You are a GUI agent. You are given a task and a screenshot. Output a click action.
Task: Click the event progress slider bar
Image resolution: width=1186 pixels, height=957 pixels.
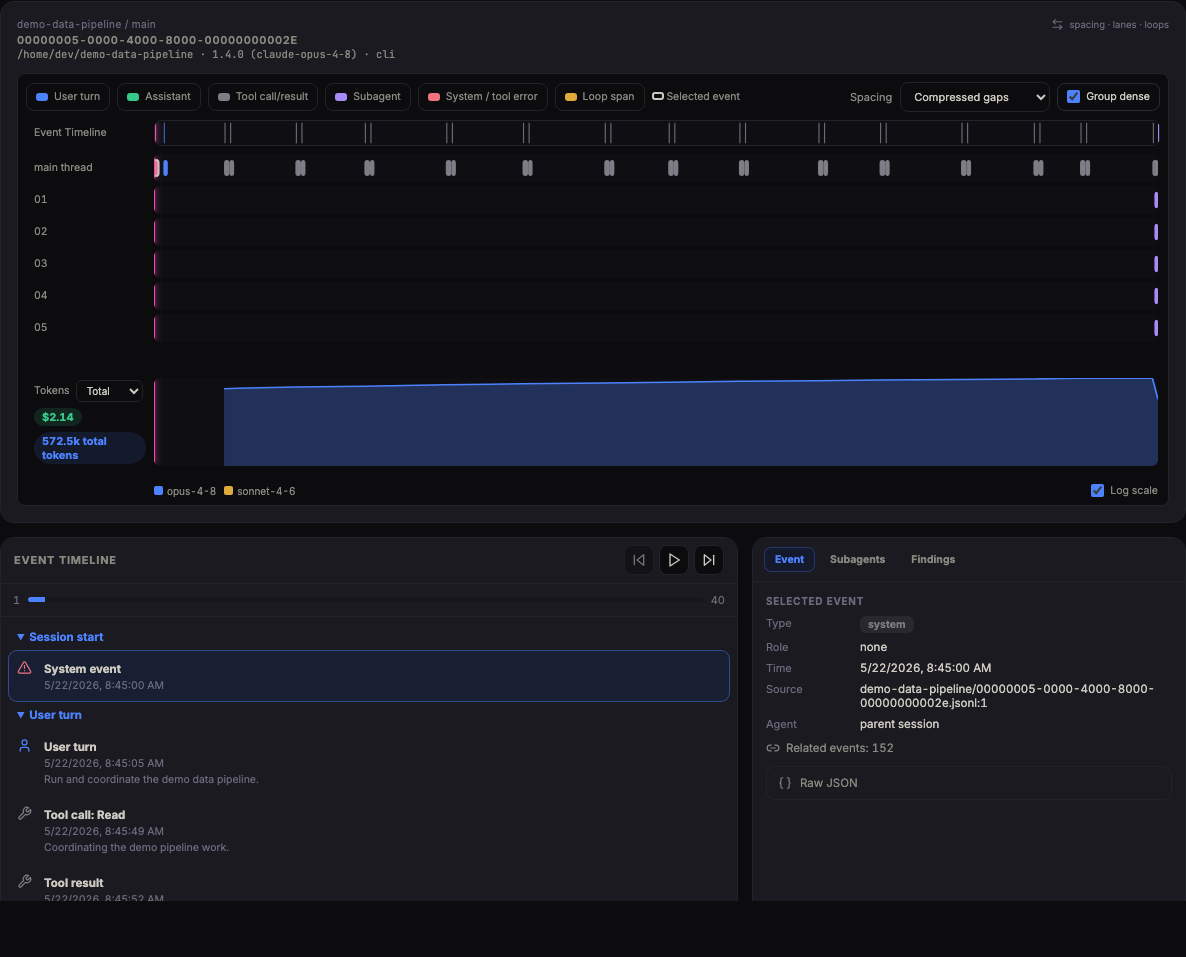click(x=365, y=600)
